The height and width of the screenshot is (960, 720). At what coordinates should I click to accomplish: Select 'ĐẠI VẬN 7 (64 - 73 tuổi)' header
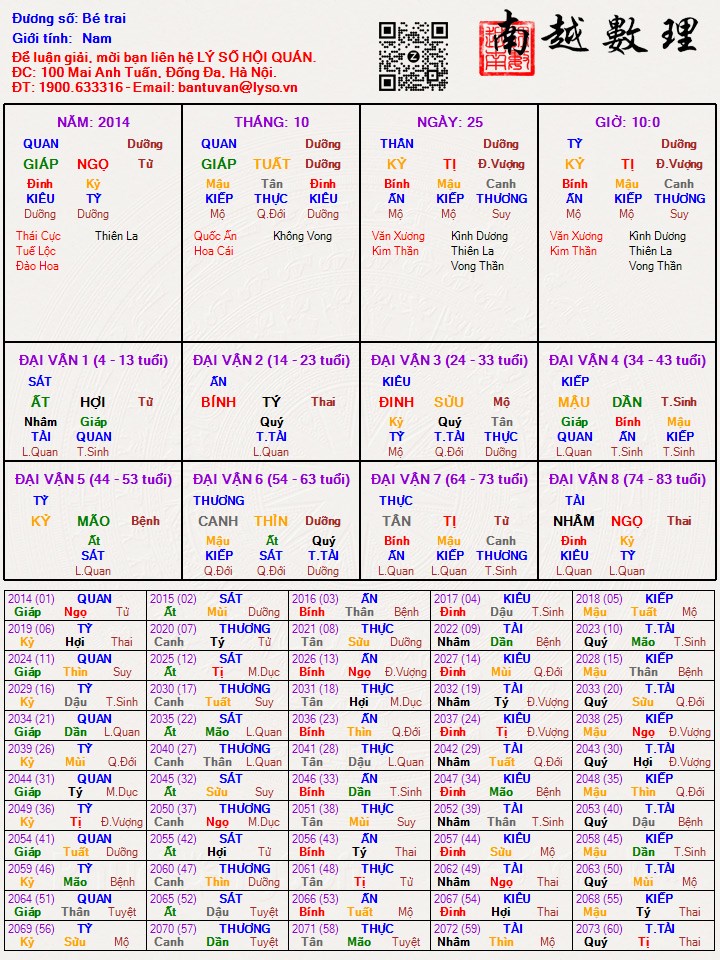pos(449,479)
